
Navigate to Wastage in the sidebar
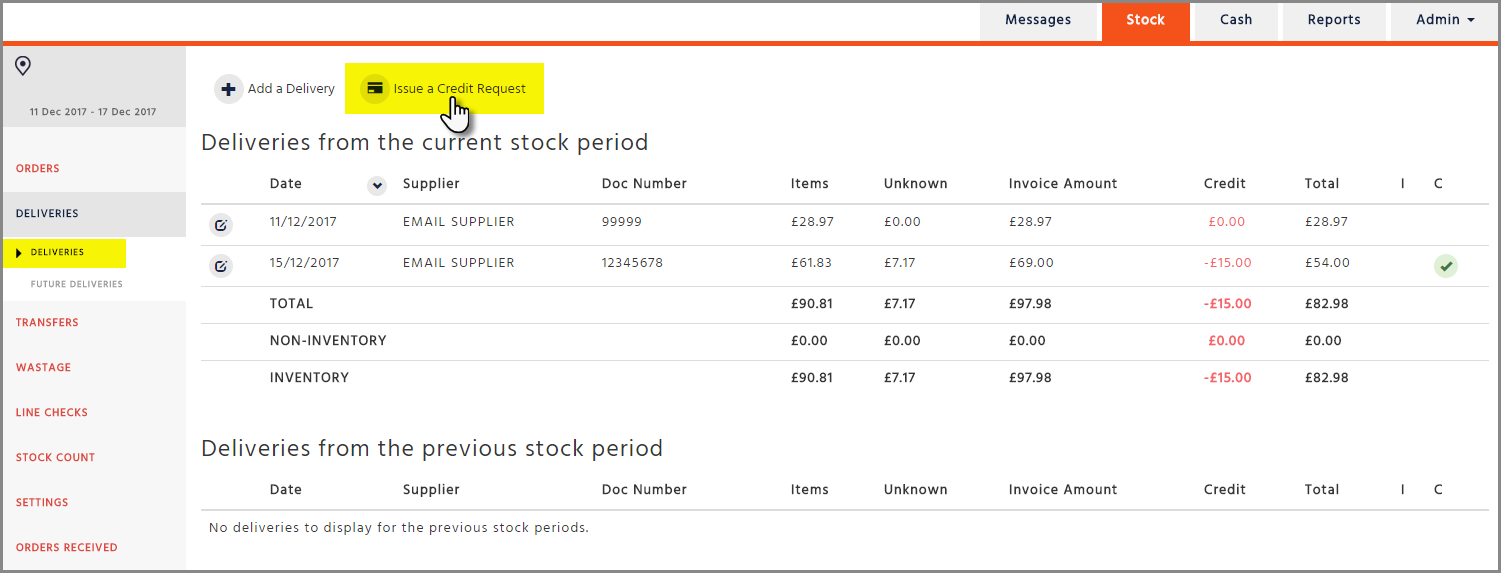43,368
